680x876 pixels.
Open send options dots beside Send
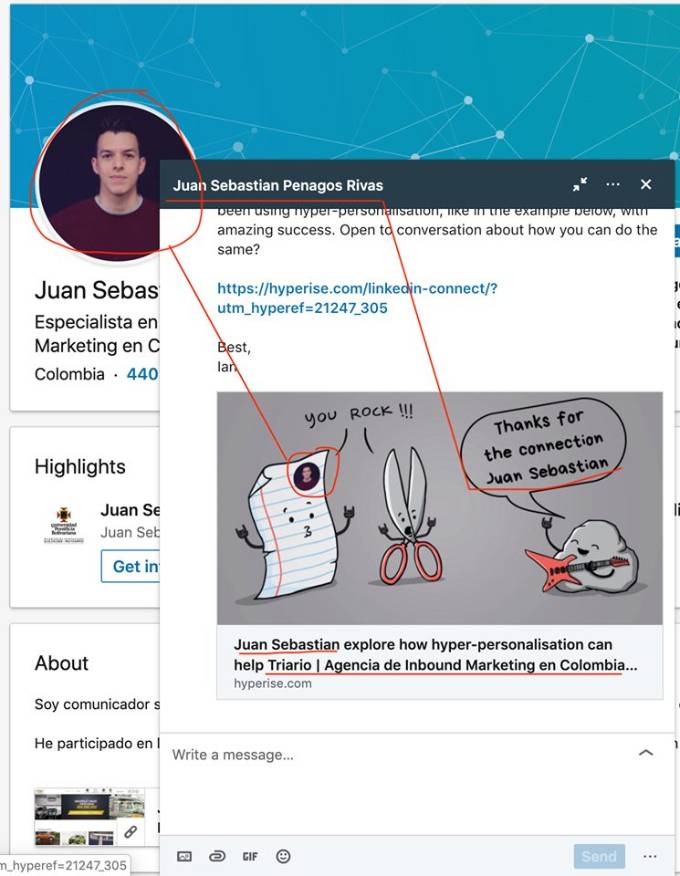650,856
